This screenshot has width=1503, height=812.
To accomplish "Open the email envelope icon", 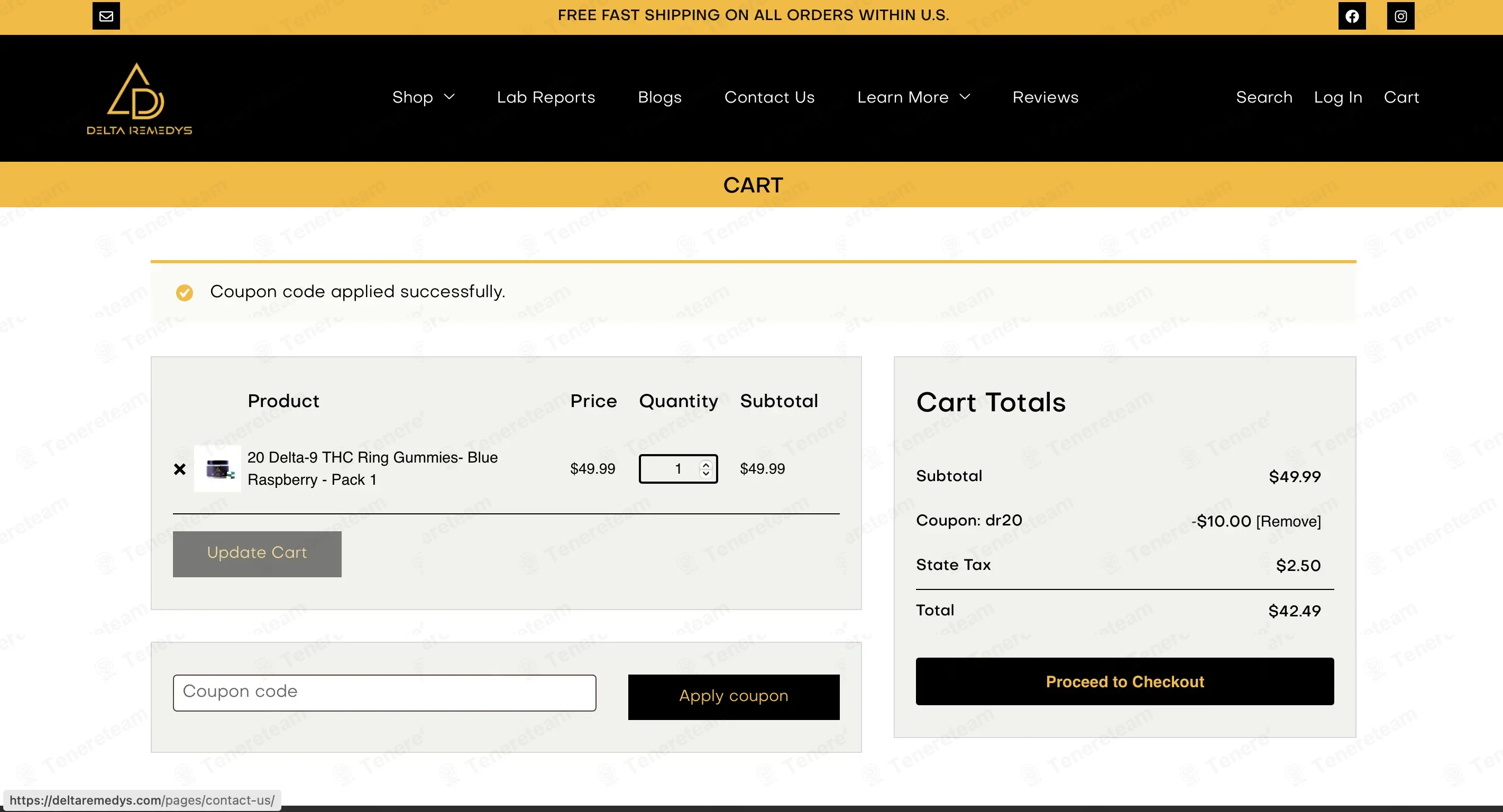I will [106, 16].
